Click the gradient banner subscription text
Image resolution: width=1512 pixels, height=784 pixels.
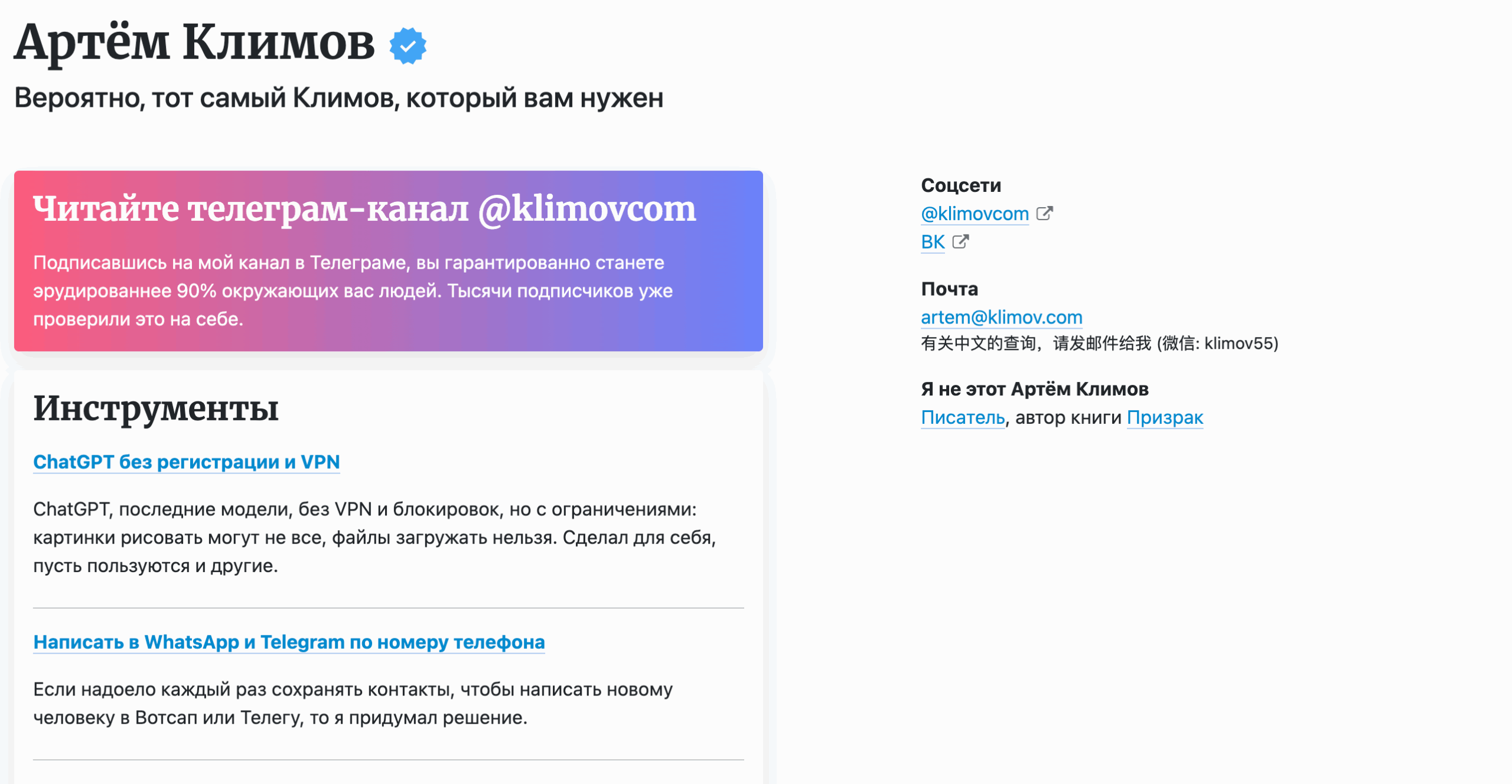click(x=353, y=290)
